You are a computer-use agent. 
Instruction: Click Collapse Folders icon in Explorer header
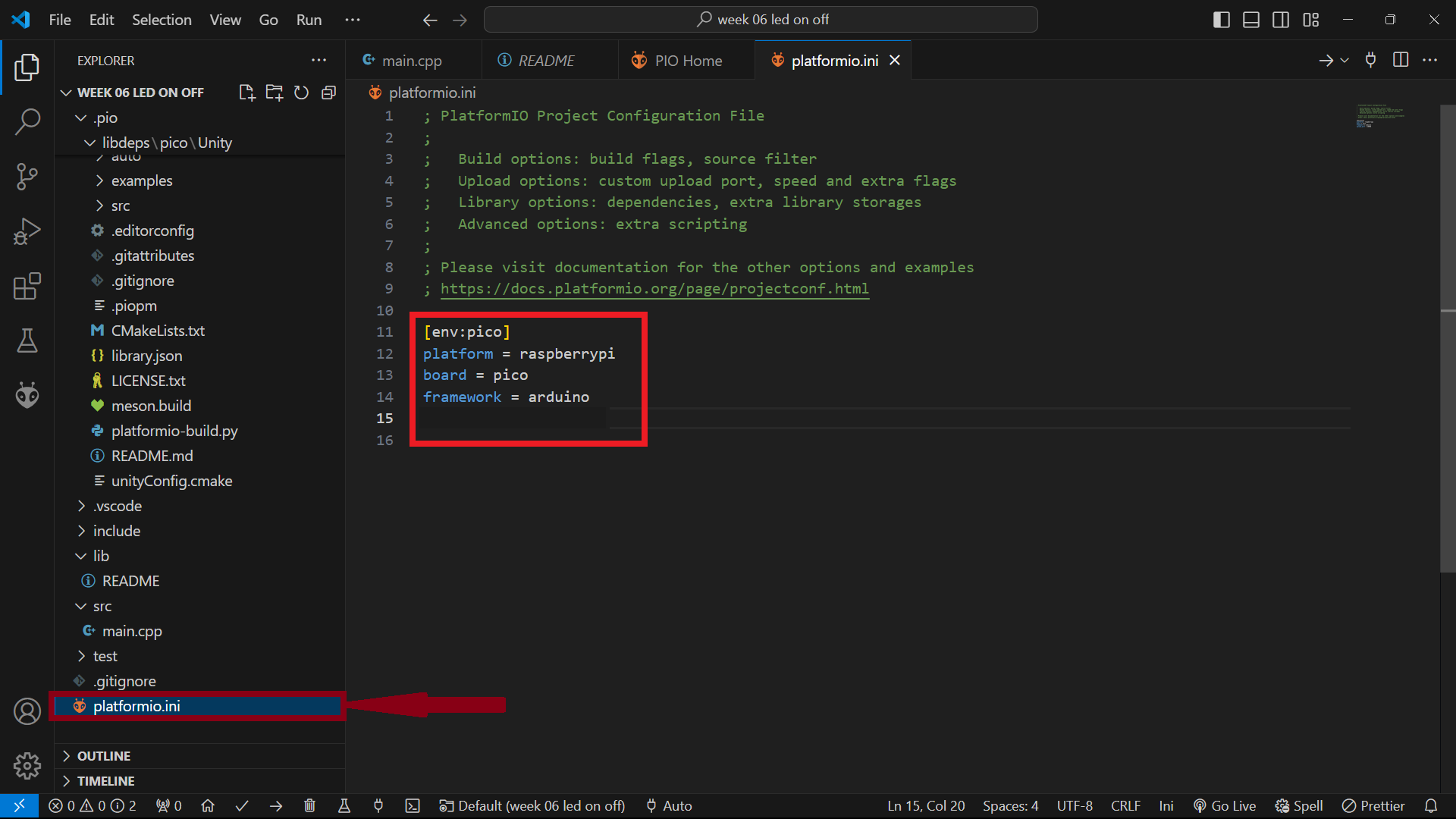[328, 93]
